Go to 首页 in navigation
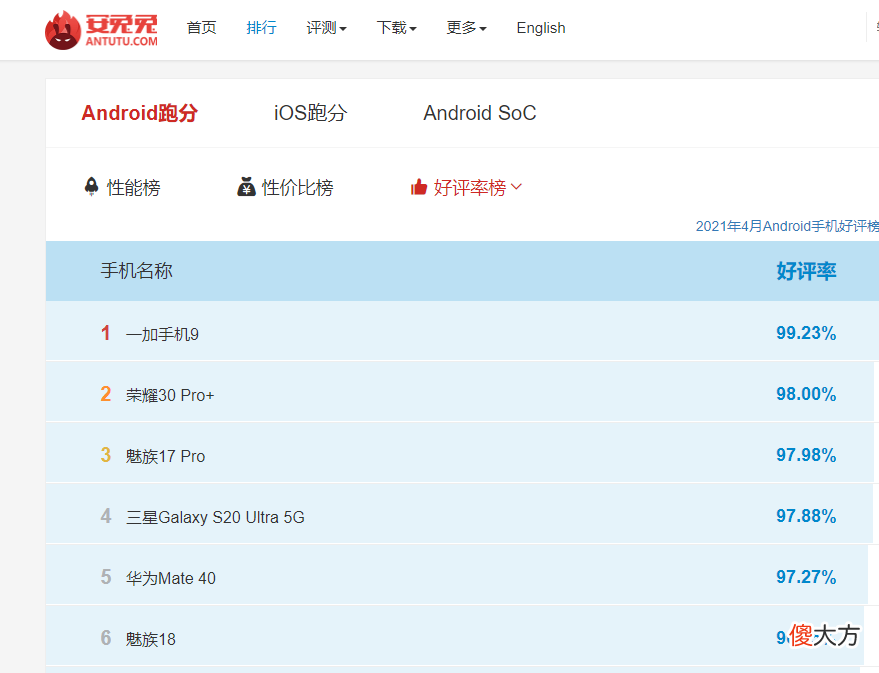 pyautogui.click(x=201, y=27)
